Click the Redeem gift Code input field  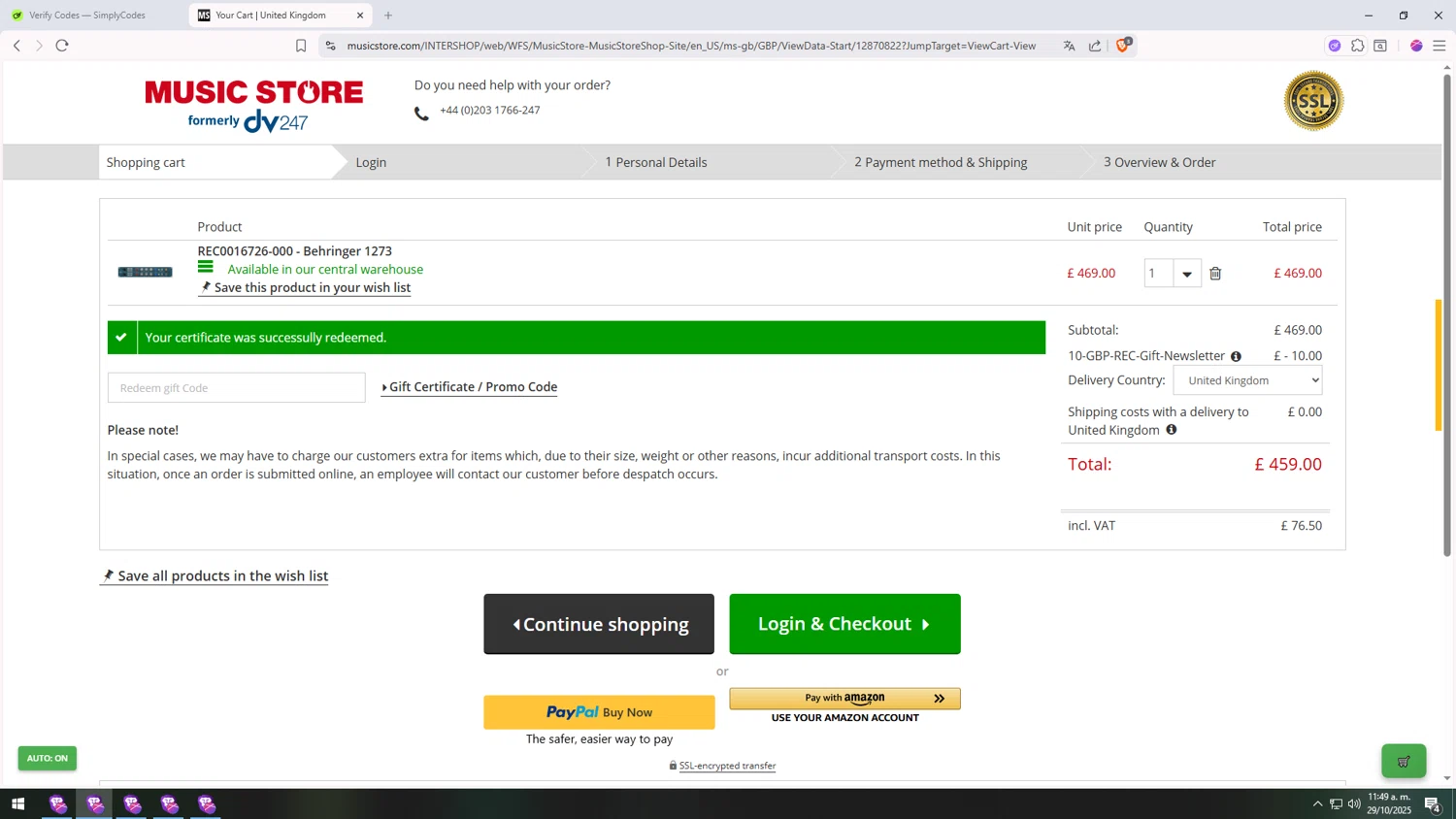coord(236,387)
